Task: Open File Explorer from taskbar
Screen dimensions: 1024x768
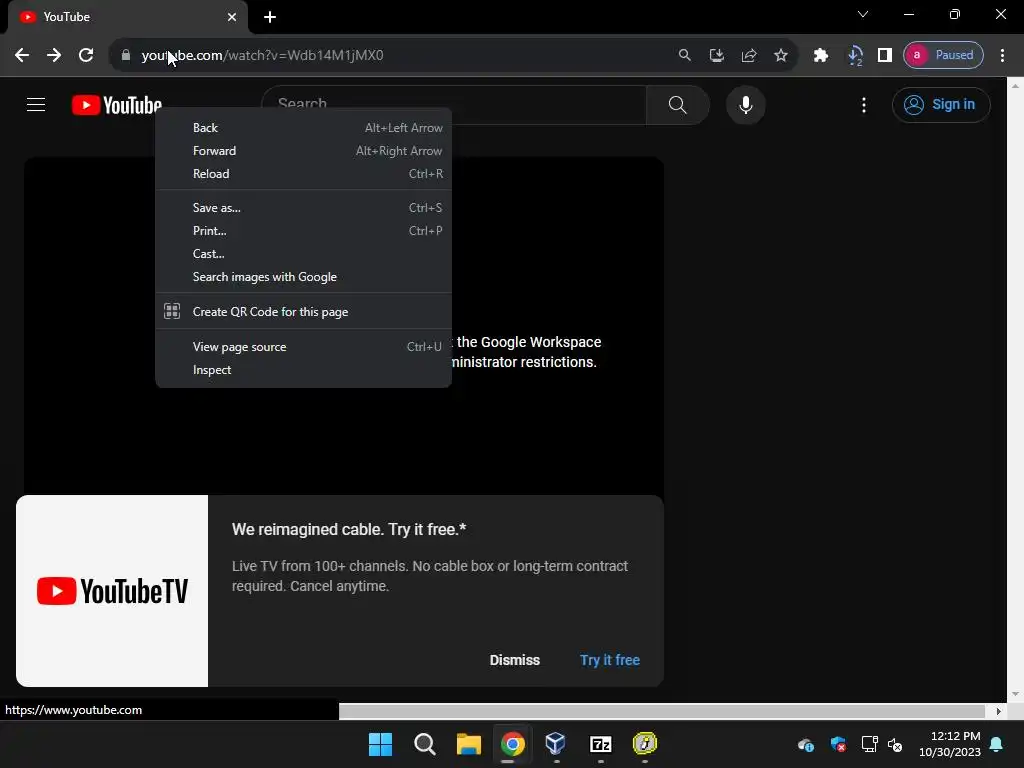Action: click(x=469, y=744)
